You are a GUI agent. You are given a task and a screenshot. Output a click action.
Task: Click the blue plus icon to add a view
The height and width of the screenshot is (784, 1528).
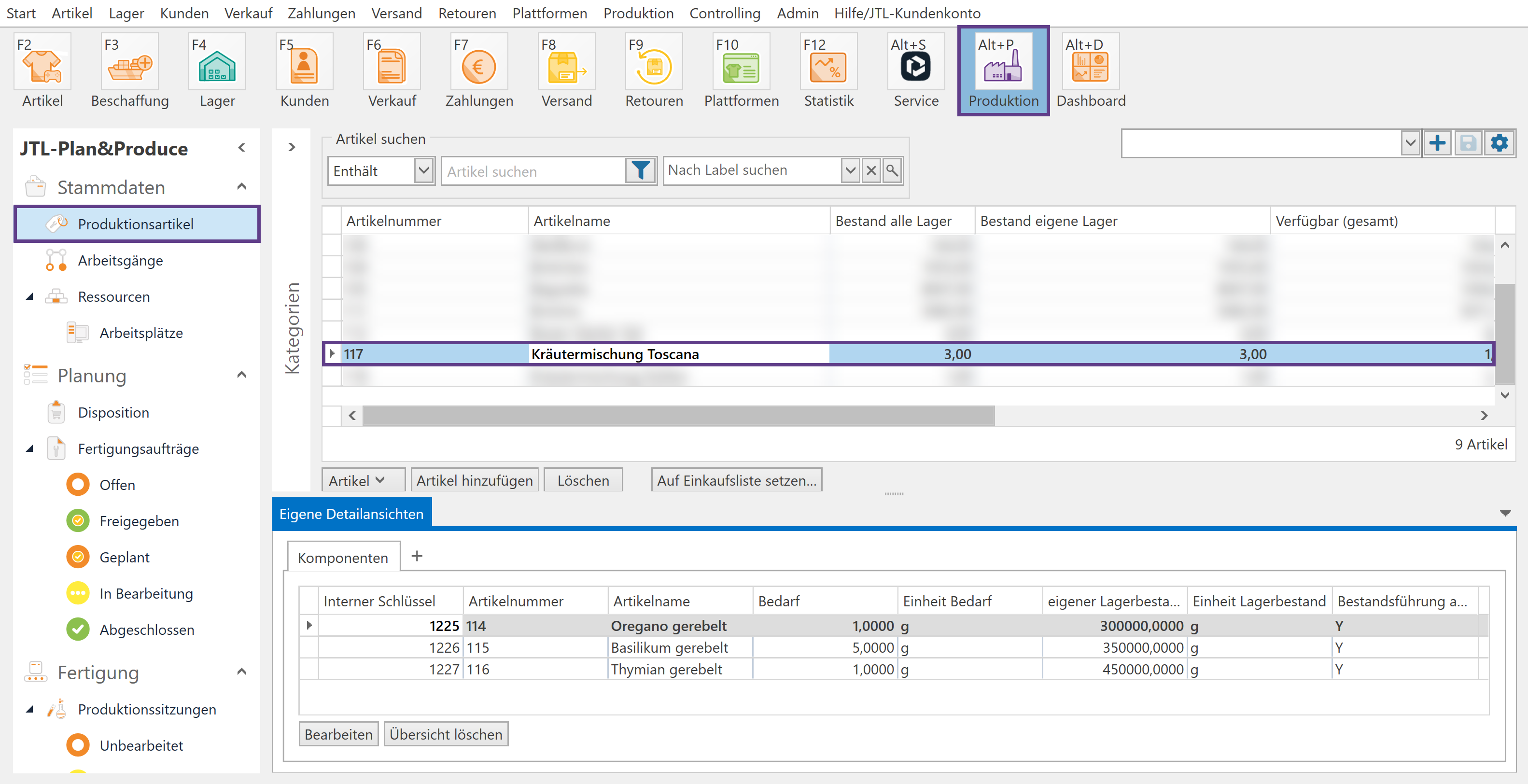coord(1437,143)
